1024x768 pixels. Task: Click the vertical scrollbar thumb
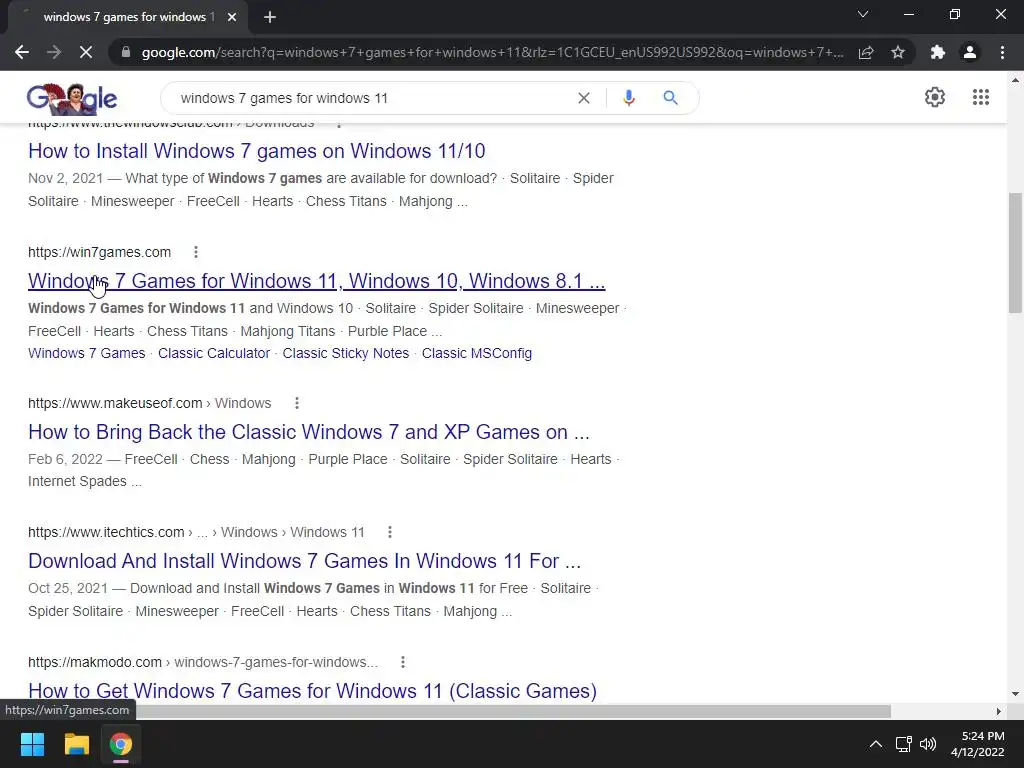(1015, 253)
